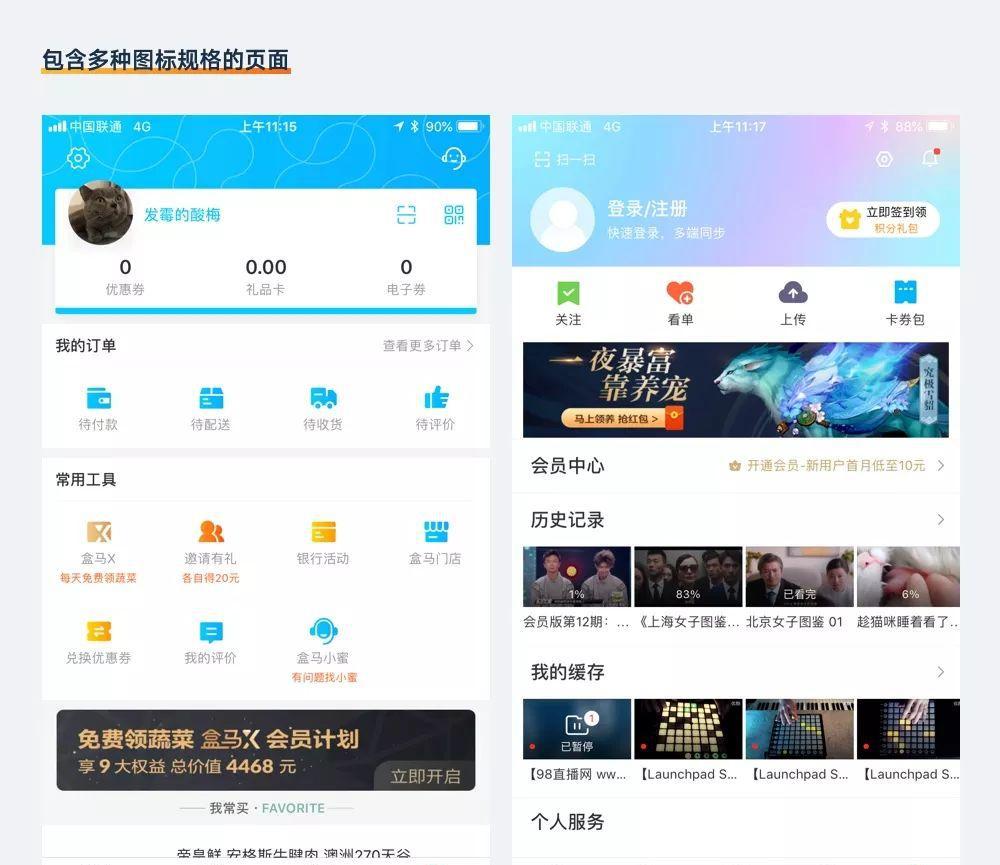Tap the 我常买 · FAVORITE heading
This screenshot has height=865, width=1000.
click(x=267, y=808)
